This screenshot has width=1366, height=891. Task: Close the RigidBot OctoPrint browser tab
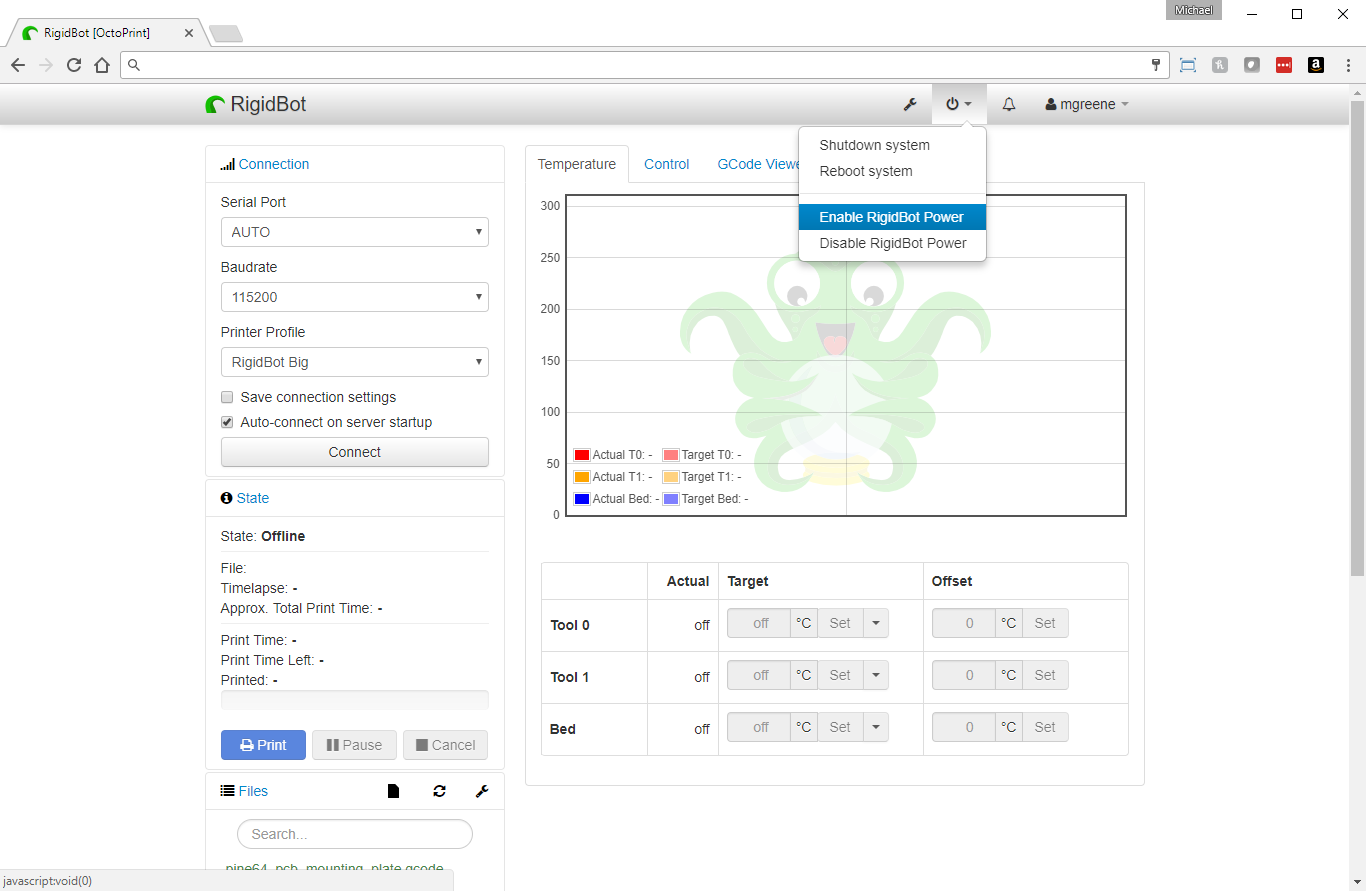coord(189,33)
